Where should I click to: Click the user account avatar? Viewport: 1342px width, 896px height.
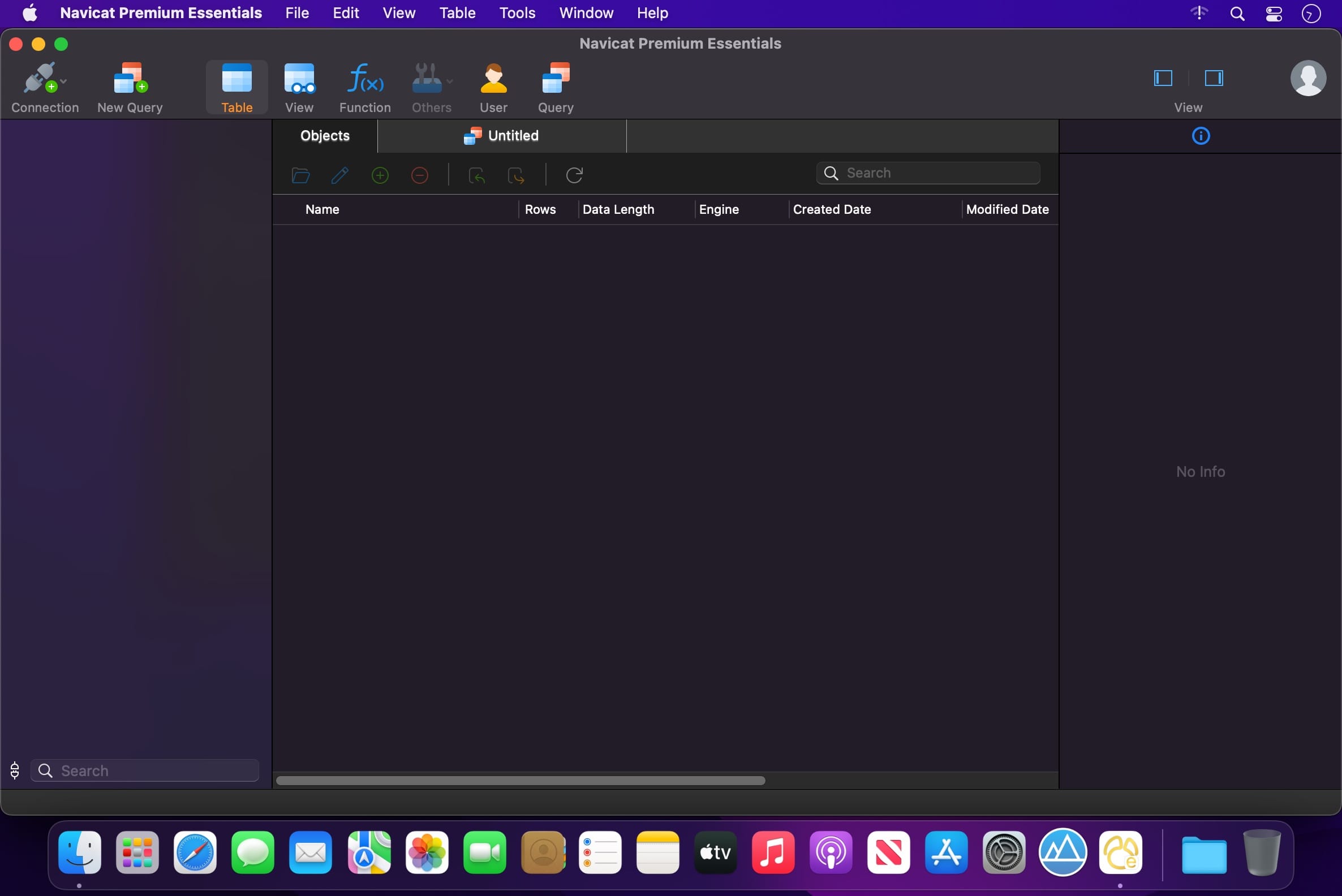point(1307,77)
